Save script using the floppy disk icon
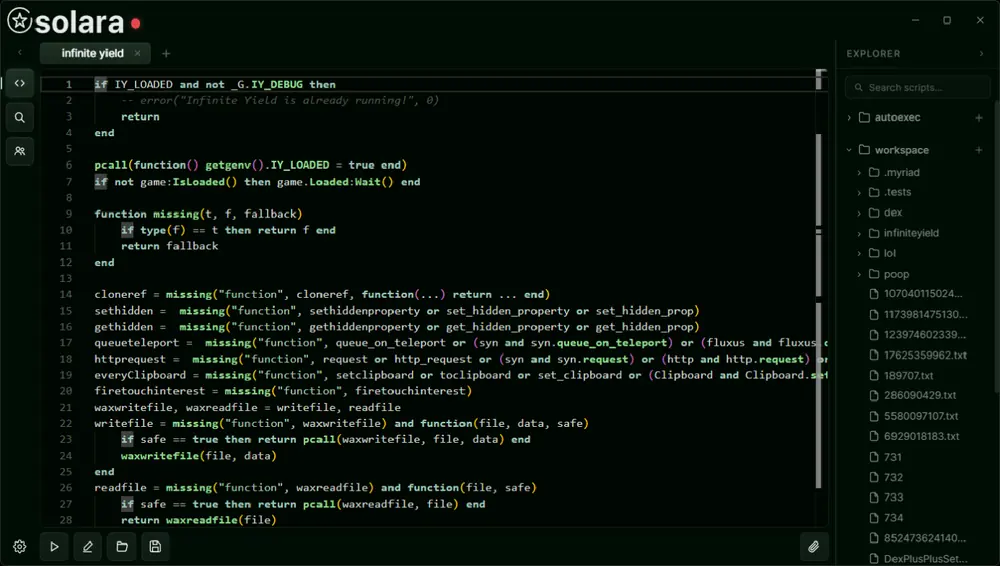The width and height of the screenshot is (1000, 566). [x=155, y=547]
